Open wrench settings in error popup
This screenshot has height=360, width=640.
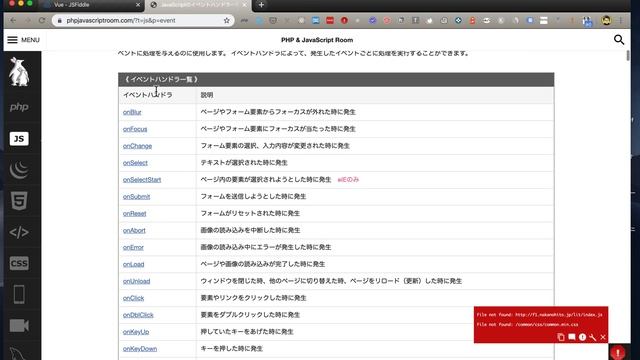[593, 337]
